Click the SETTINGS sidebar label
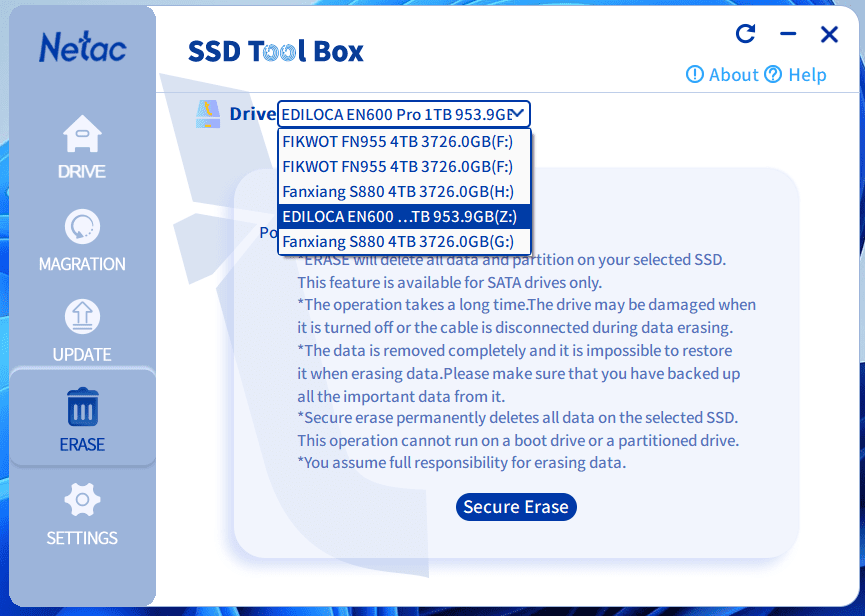This screenshot has height=616, width=865. point(82,538)
